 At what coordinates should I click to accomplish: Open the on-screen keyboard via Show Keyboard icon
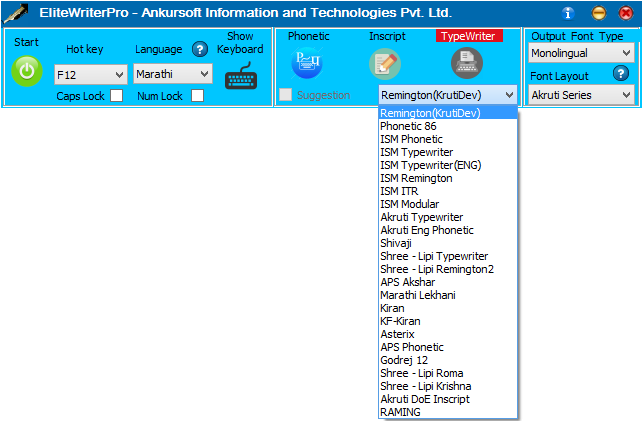241,76
